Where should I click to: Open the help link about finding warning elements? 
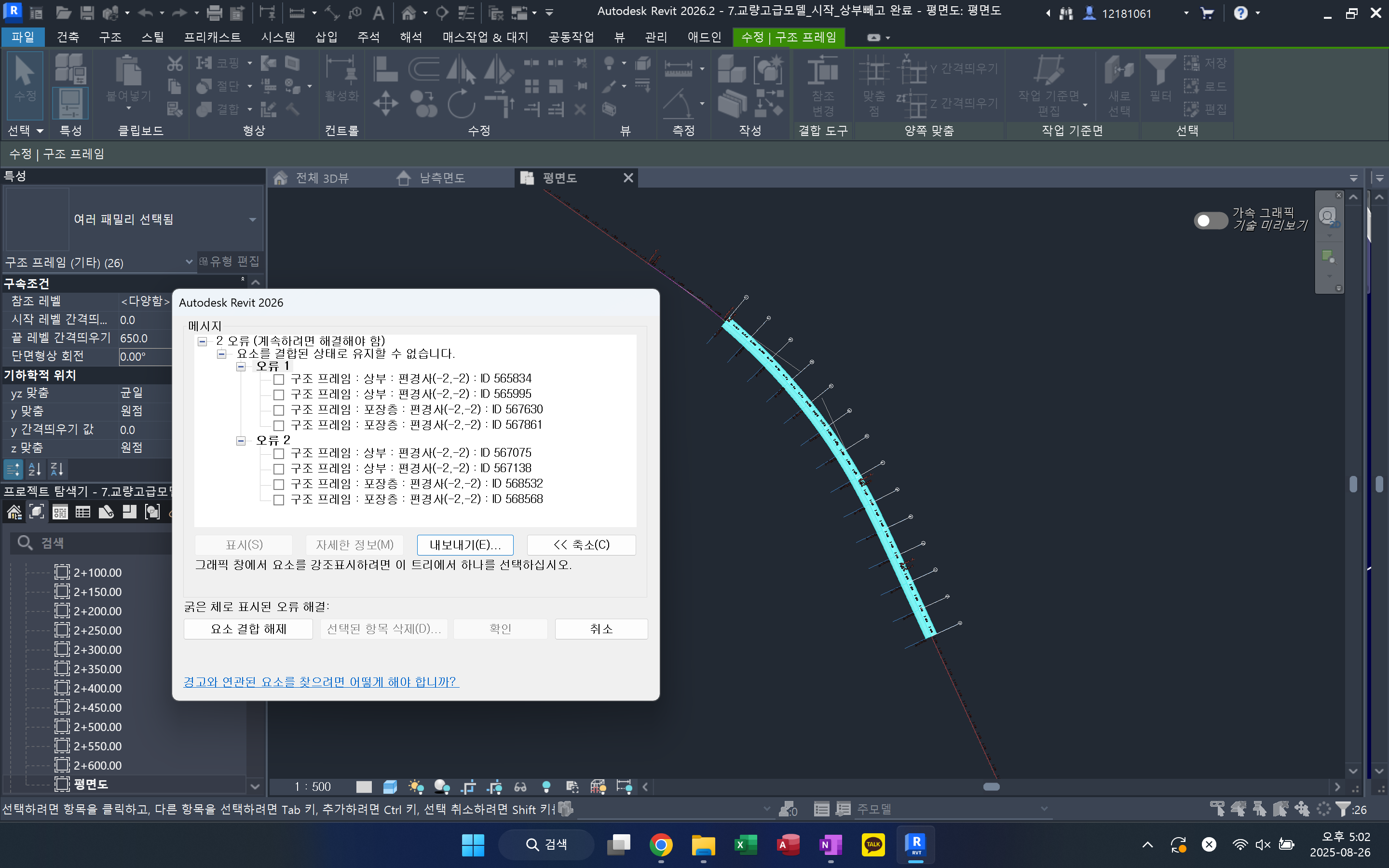[320, 681]
